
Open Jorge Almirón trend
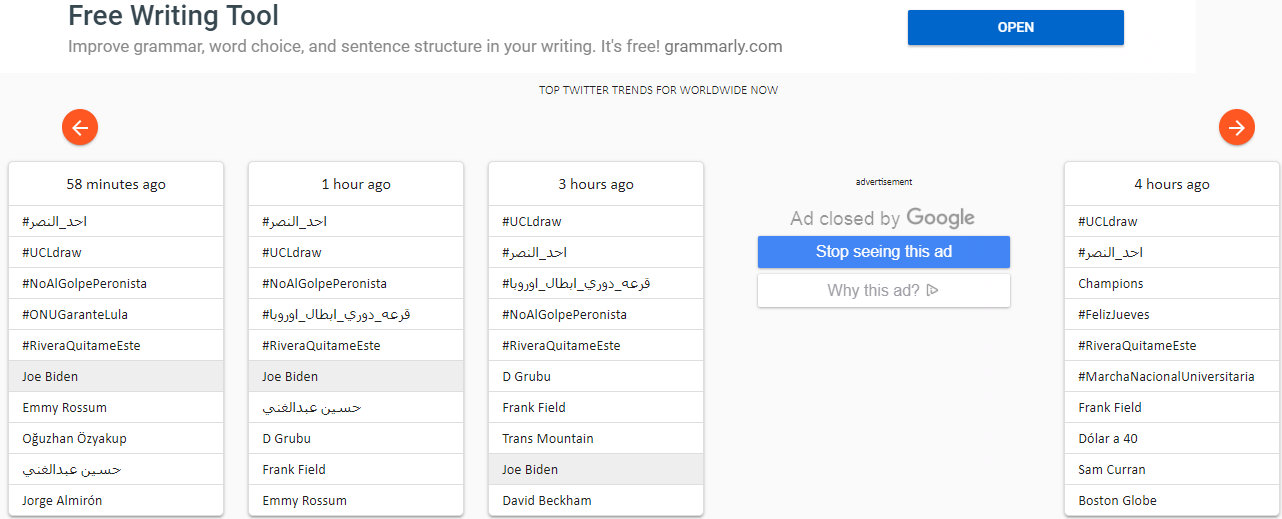click(x=116, y=500)
